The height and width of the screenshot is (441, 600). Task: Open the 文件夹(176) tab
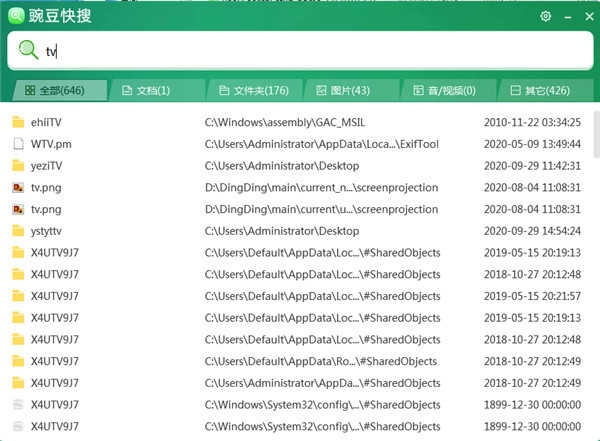click(x=249, y=91)
